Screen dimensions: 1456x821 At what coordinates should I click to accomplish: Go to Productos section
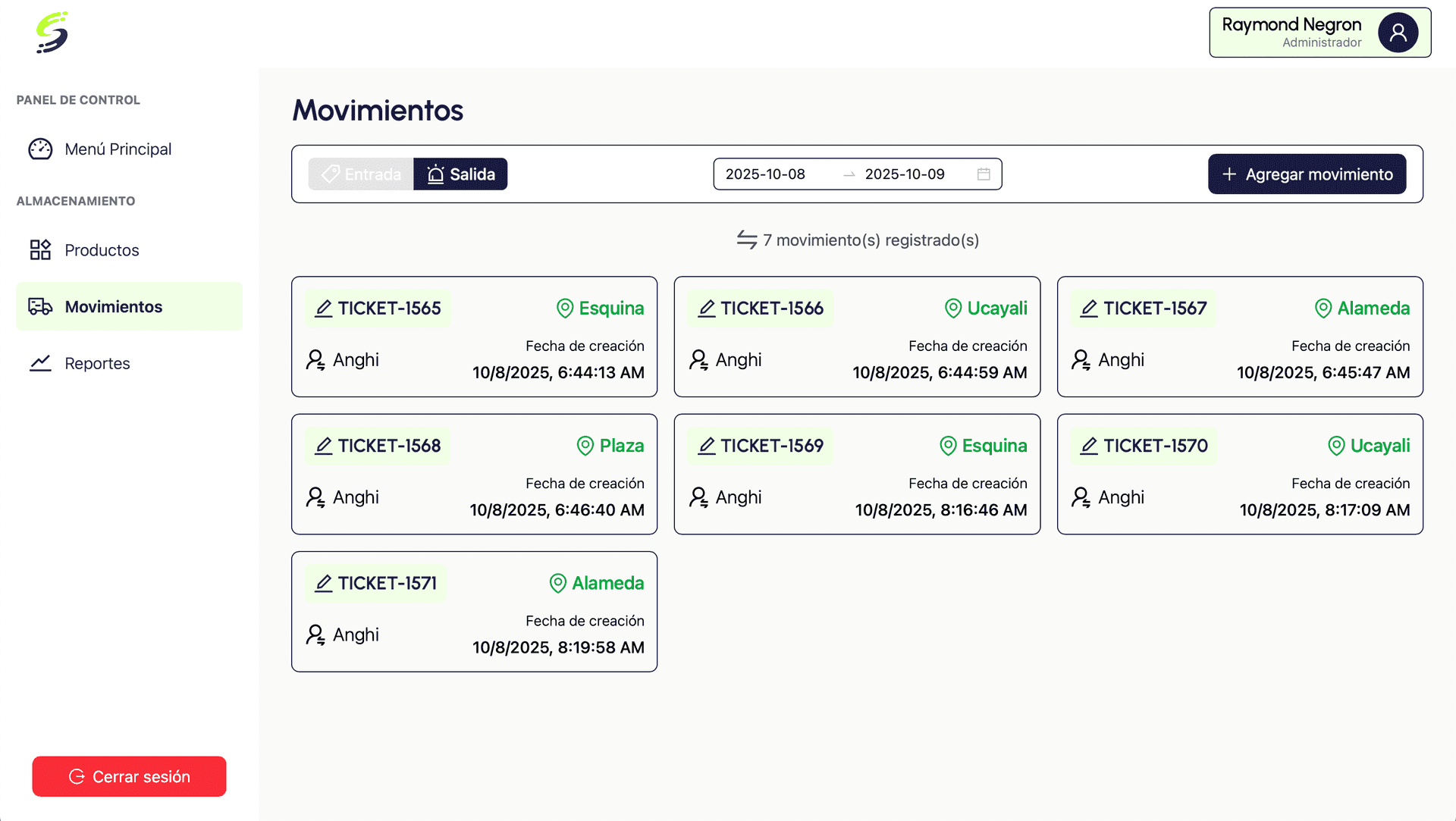pyautogui.click(x=102, y=250)
